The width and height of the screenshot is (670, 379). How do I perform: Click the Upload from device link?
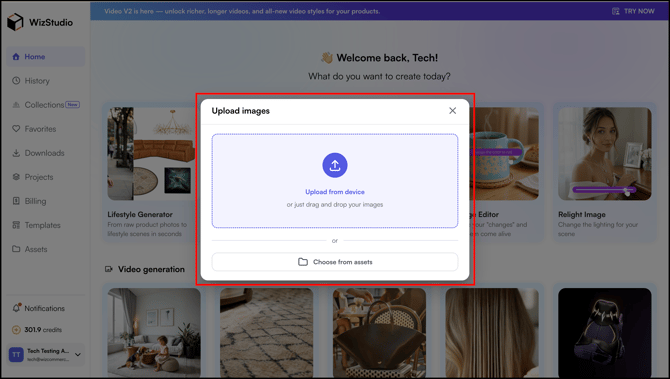pyautogui.click(x=335, y=192)
